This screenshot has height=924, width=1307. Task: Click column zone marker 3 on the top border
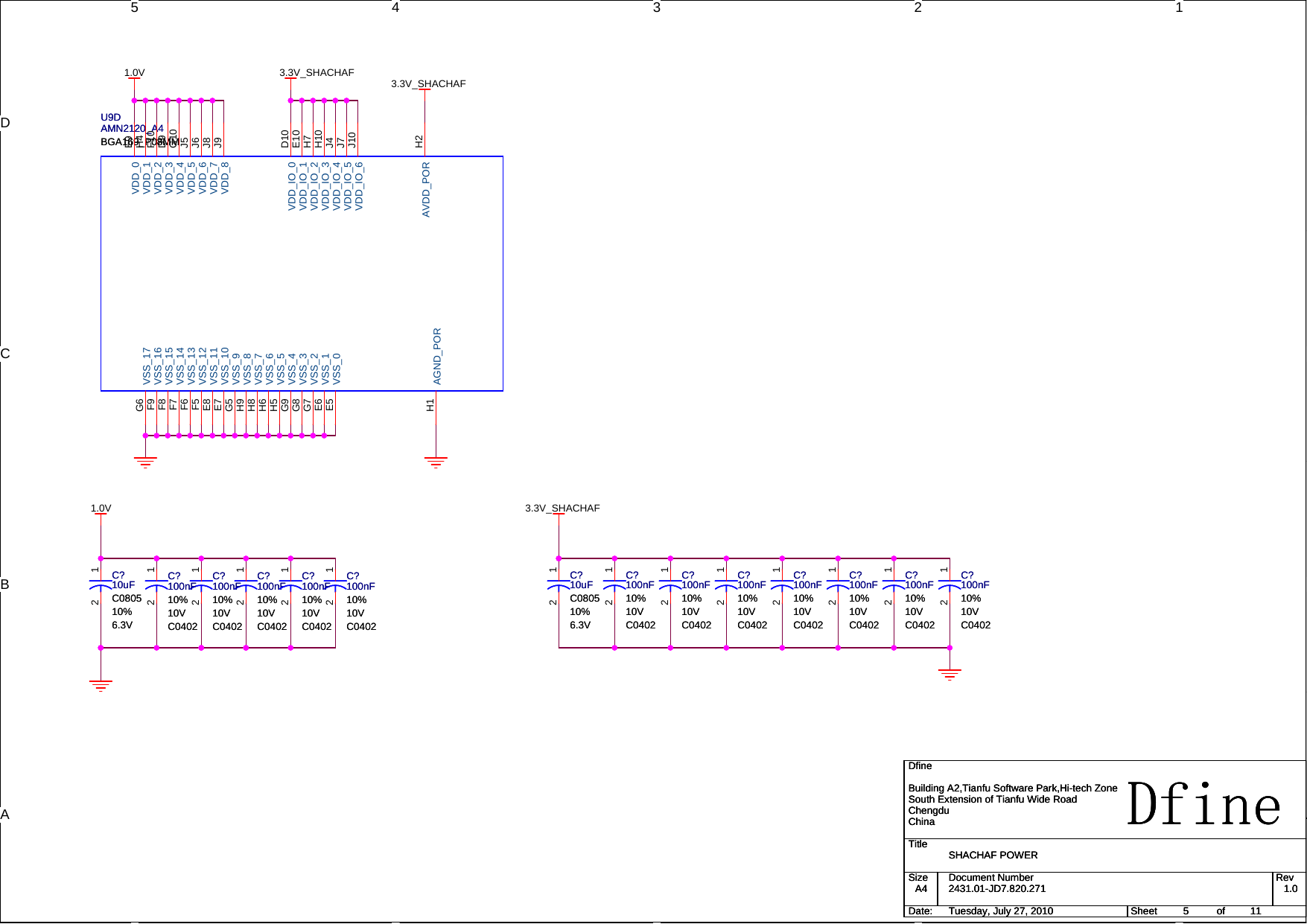pyautogui.click(x=657, y=7)
